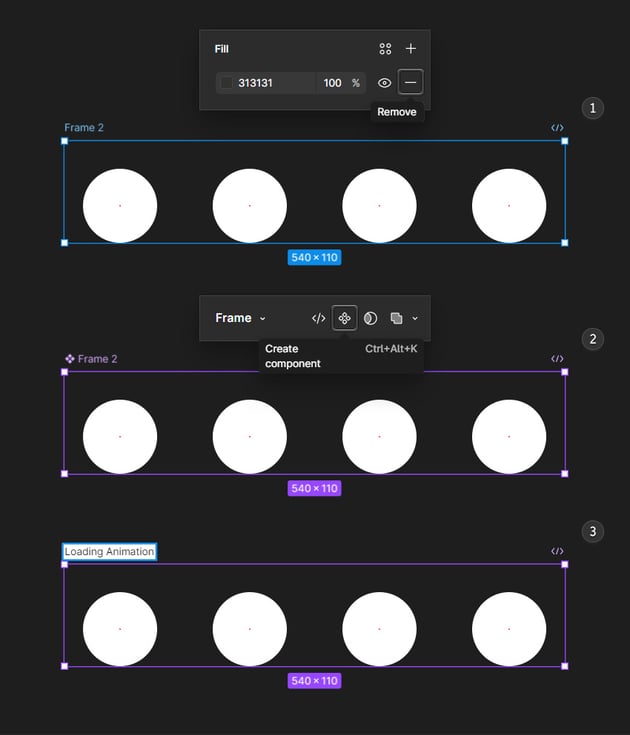This screenshot has width=630, height=735.
Task: Open Dev Mode code icon in Frame toolbar
Action: point(318,318)
